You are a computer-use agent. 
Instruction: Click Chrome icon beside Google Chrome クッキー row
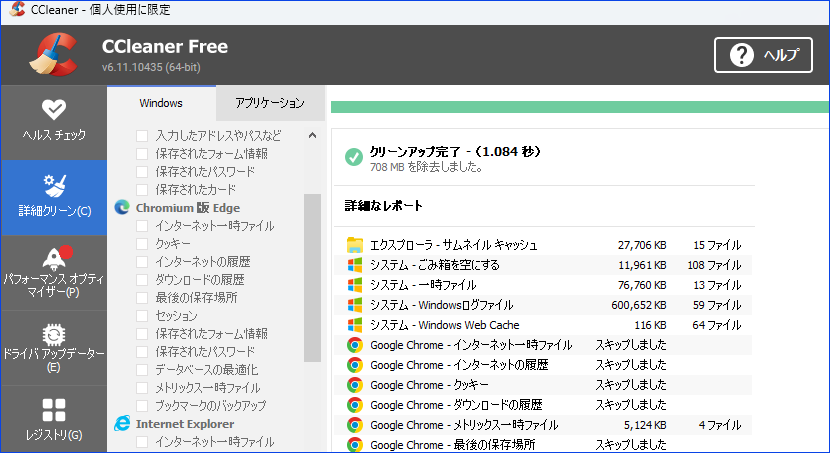[355, 385]
